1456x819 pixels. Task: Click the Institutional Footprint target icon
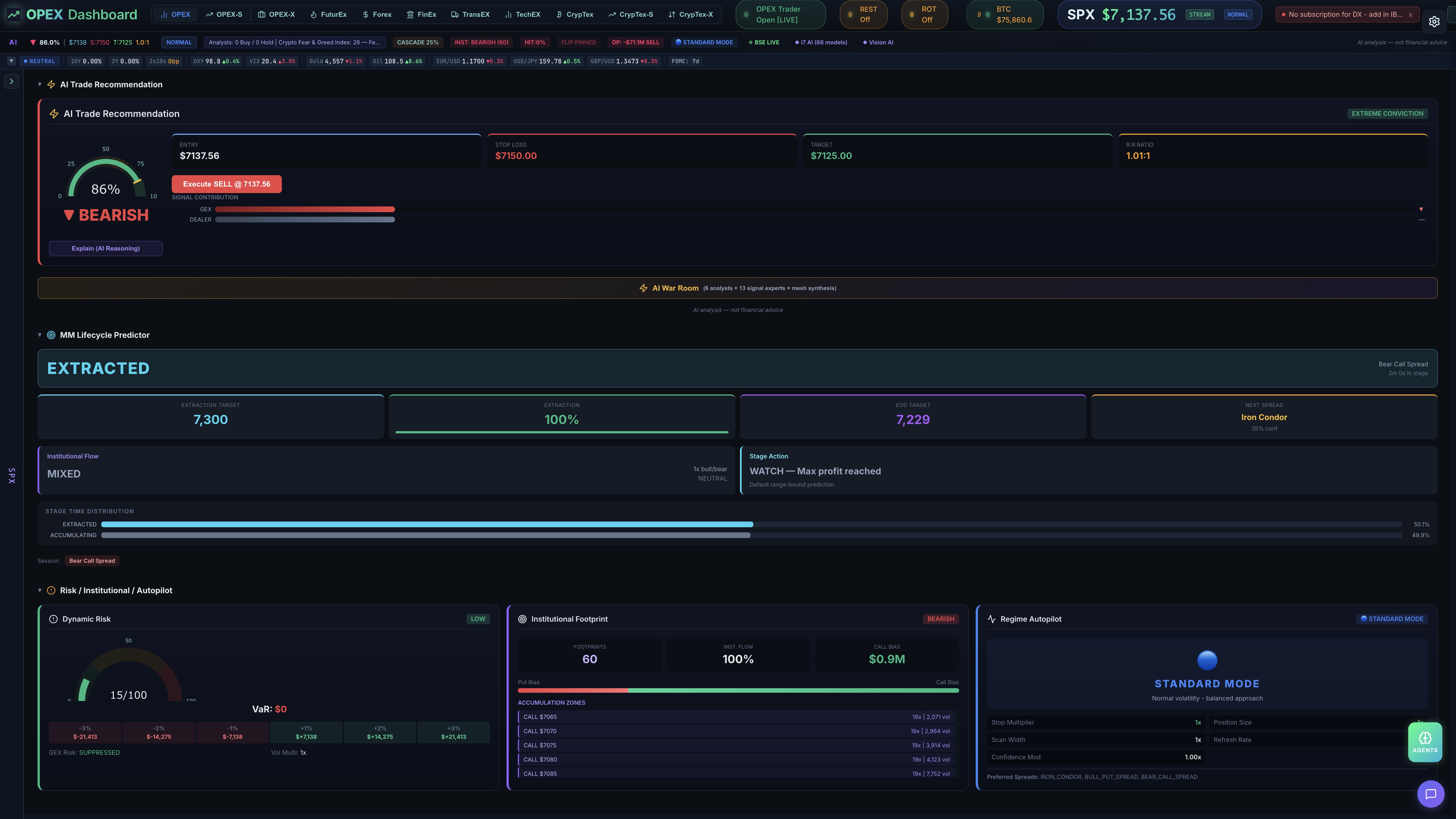[x=522, y=619]
